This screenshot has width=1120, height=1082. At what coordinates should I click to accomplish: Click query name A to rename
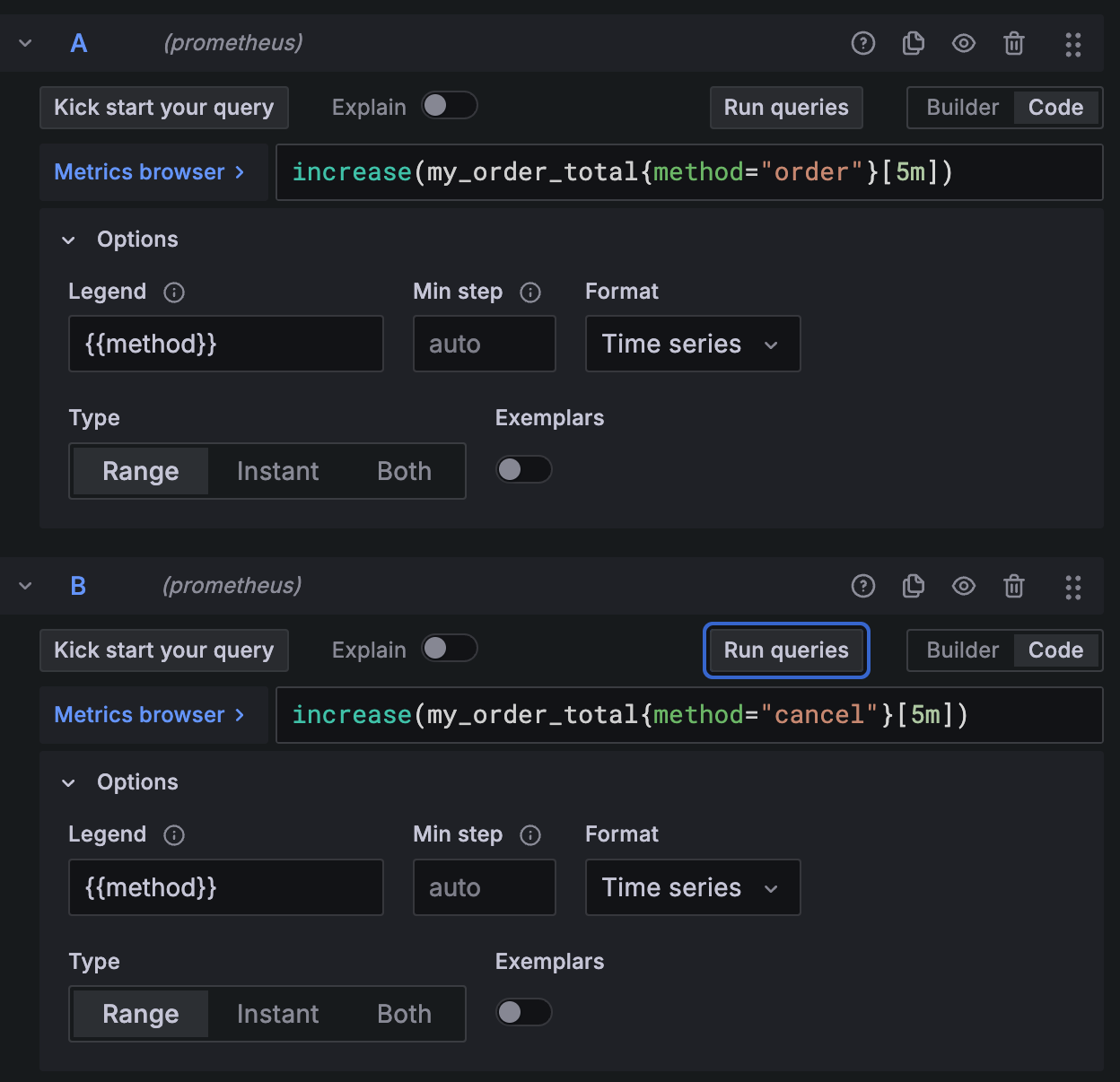[79, 43]
